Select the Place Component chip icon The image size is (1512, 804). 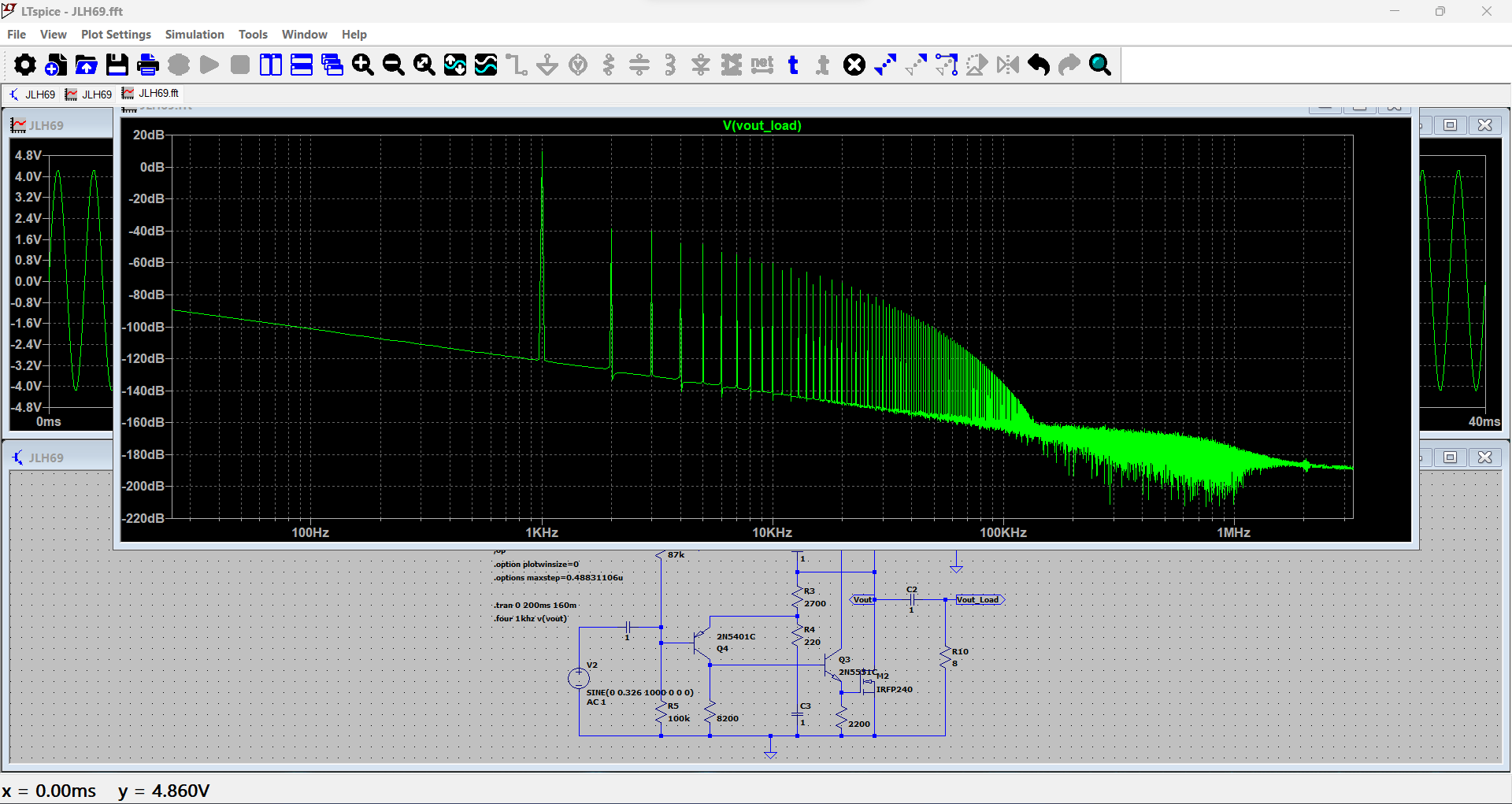(732, 65)
